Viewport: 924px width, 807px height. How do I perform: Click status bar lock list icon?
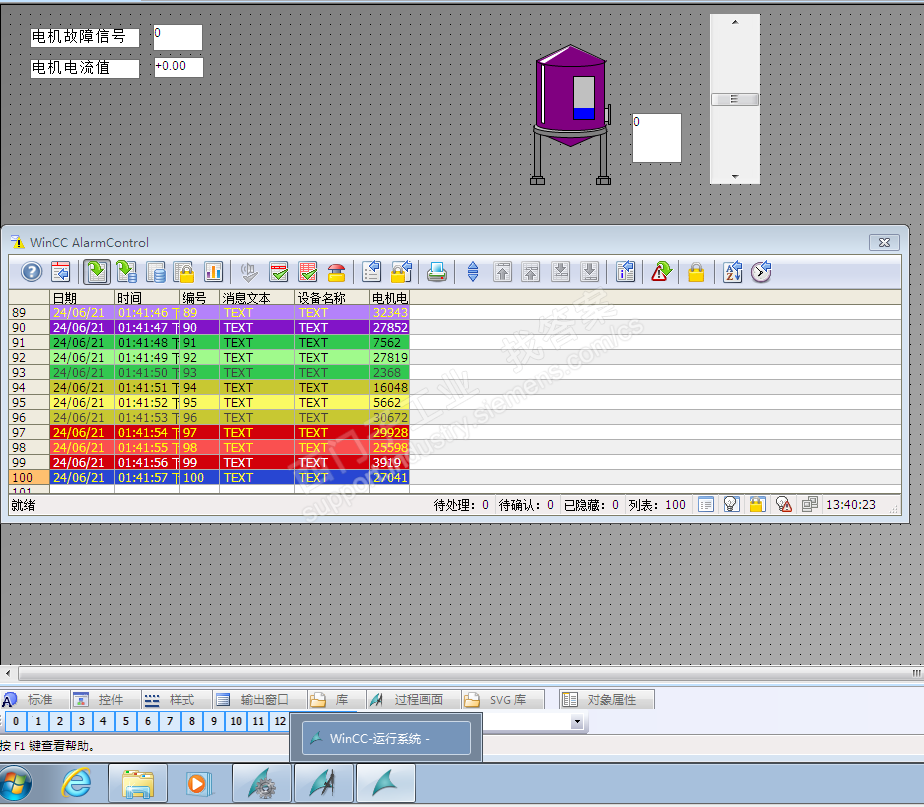[x=757, y=505]
